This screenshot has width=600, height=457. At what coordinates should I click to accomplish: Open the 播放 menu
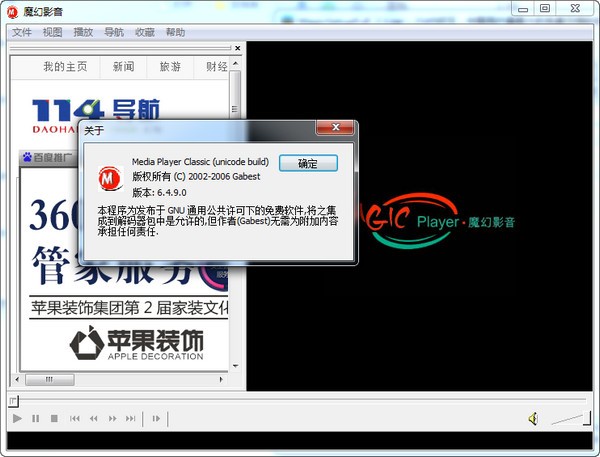pyautogui.click(x=83, y=32)
